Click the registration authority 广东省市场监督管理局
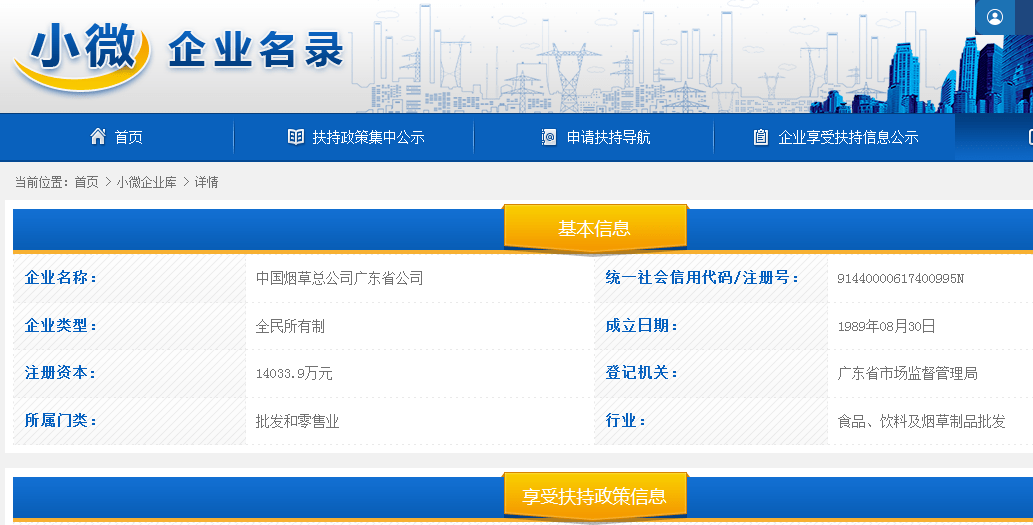Image resolution: width=1033 pixels, height=525 pixels. pyautogui.click(x=907, y=373)
